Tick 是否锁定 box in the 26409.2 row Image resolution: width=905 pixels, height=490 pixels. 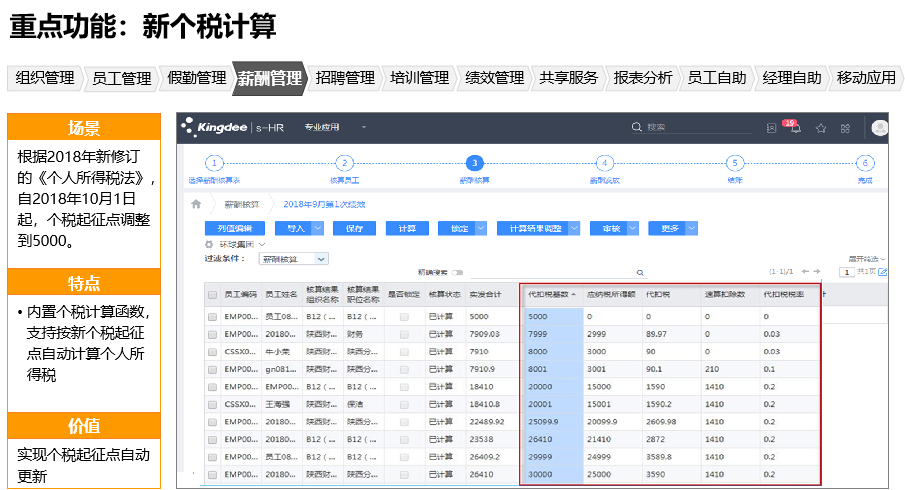click(404, 457)
